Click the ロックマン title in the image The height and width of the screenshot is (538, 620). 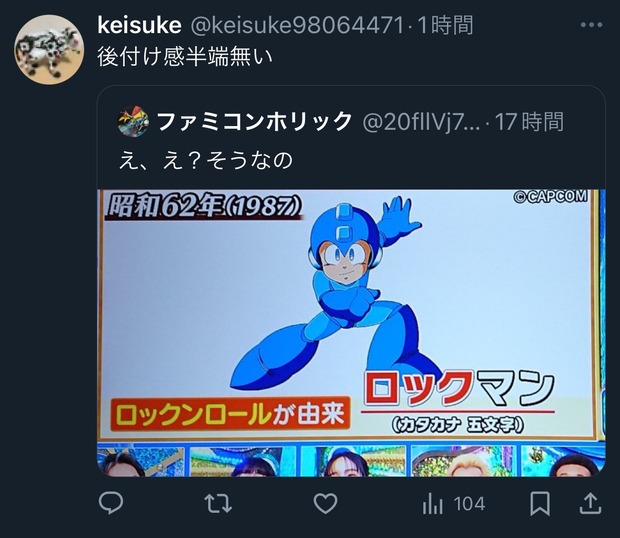[458, 389]
